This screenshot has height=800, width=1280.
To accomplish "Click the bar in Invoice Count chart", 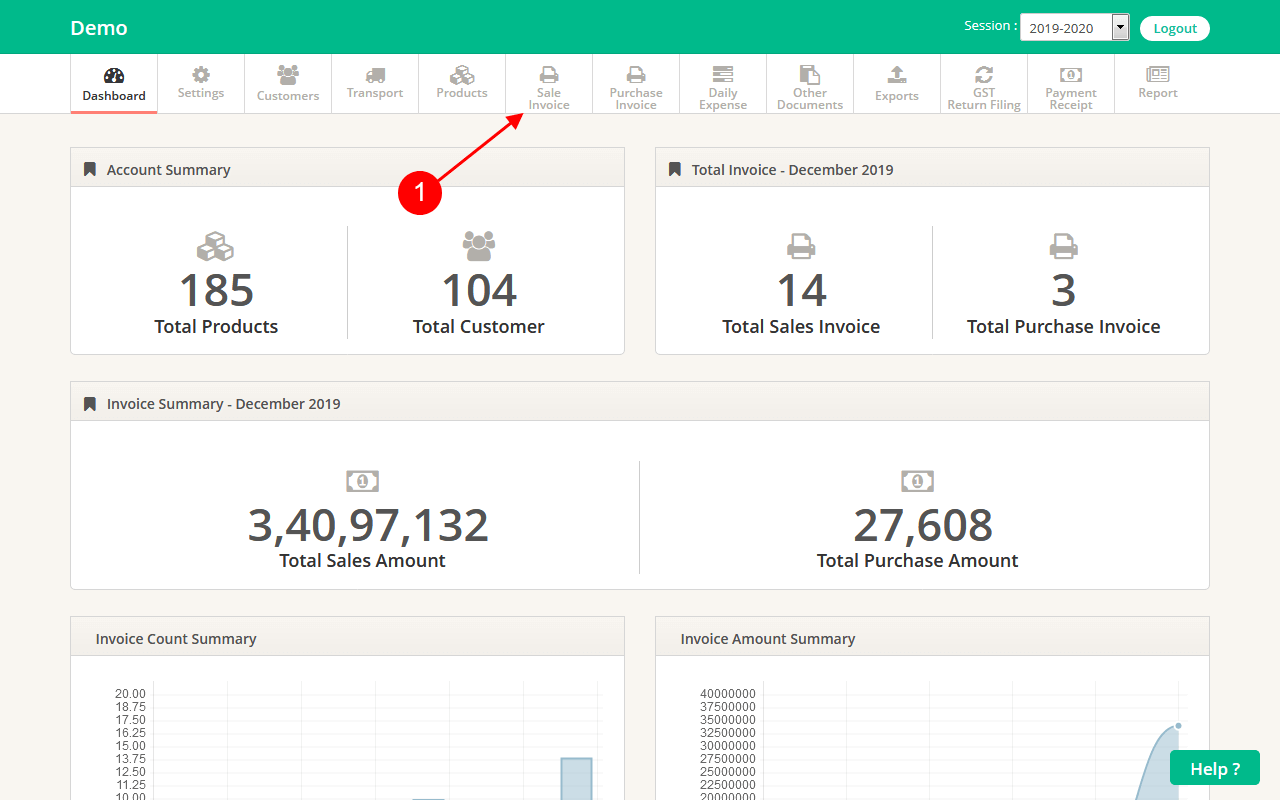I will click(576, 780).
